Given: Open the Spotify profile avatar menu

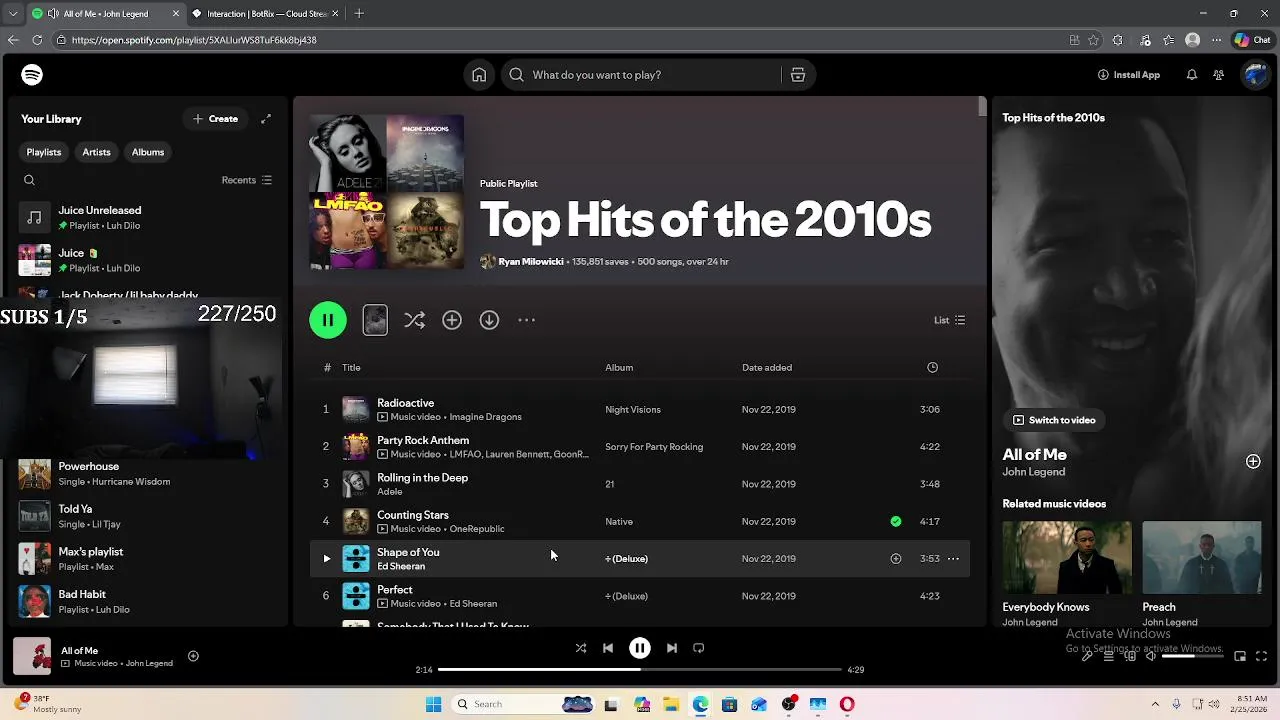Looking at the screenshot, I should click(1254, 75).
